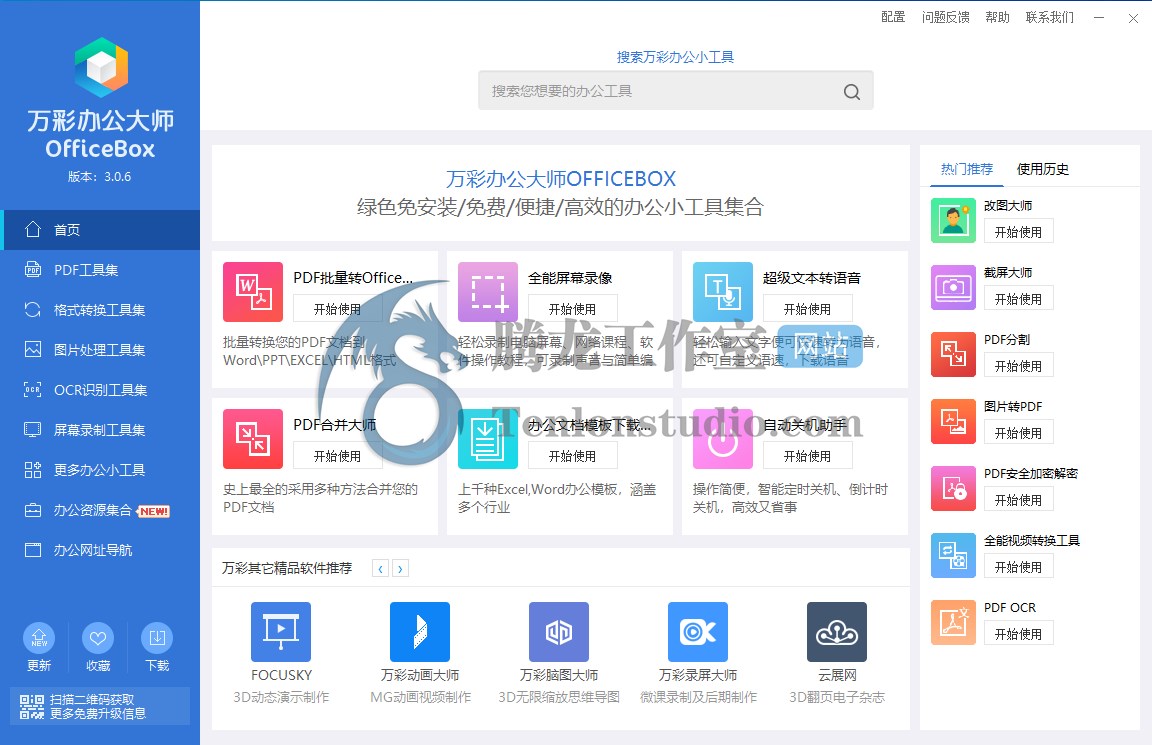Open the 超级文本转语音 icon

click(723, 292)
